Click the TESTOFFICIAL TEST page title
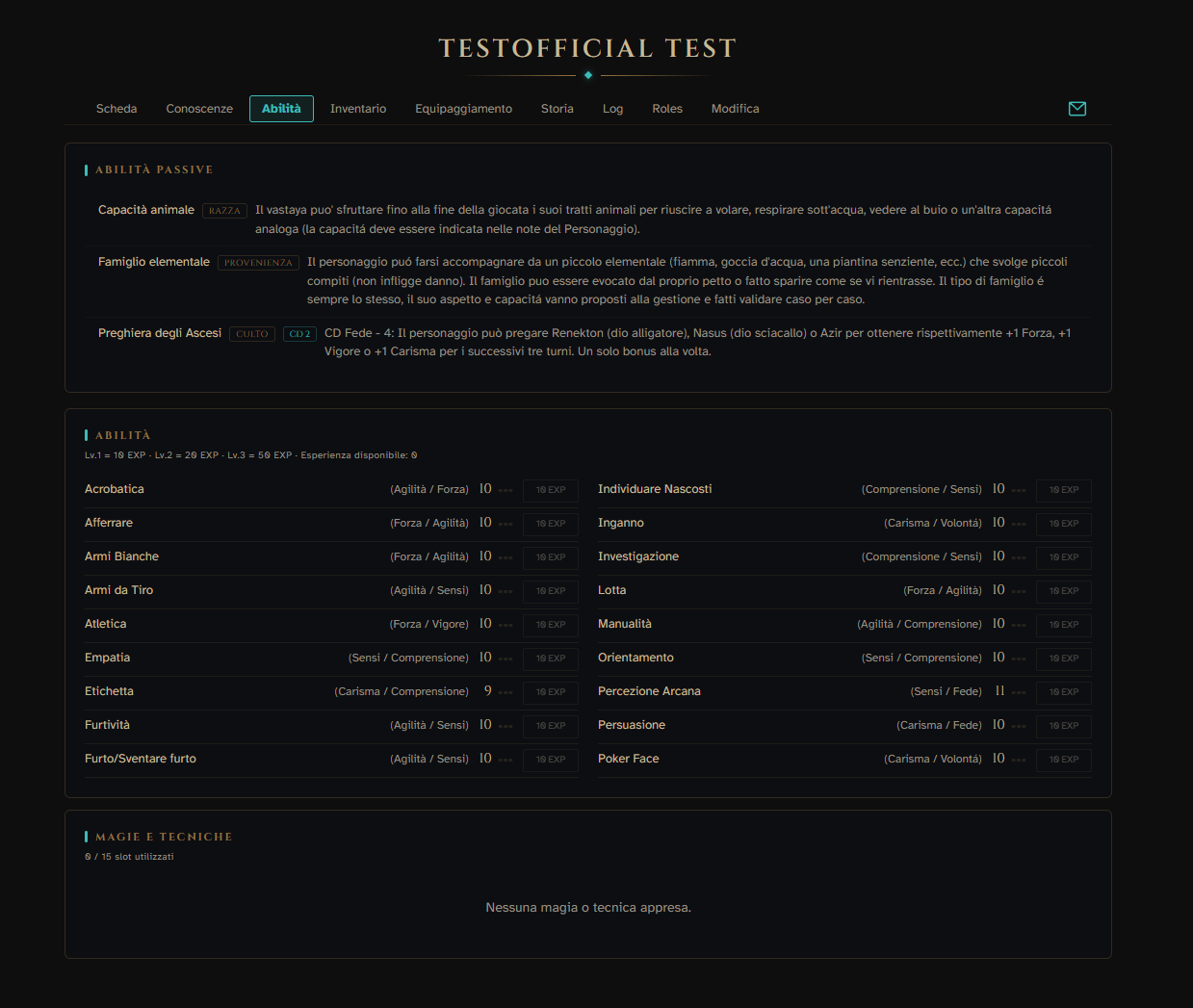Screen dimensions: 1193x1008 point(587,48)
